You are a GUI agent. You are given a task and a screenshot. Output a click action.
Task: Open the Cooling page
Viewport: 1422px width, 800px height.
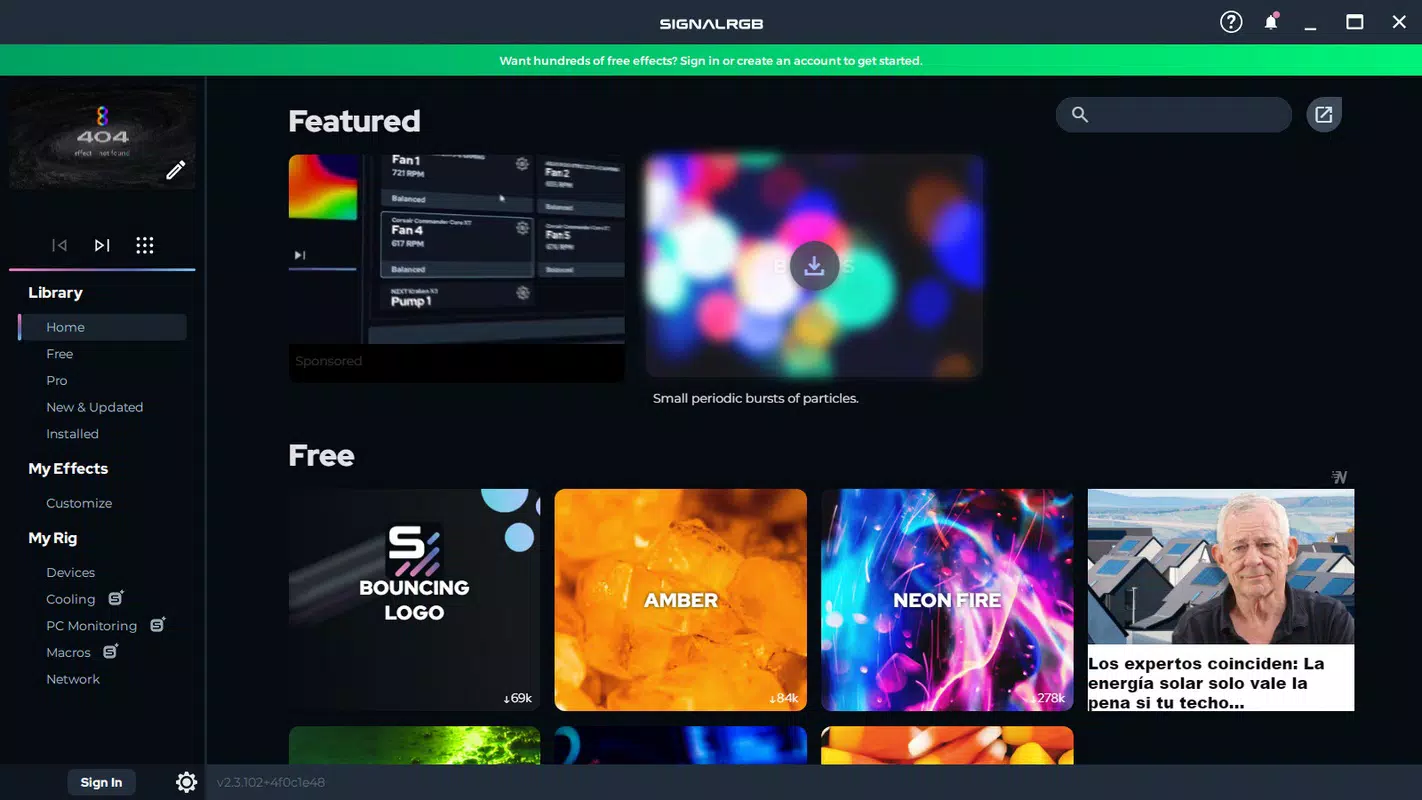71,599
